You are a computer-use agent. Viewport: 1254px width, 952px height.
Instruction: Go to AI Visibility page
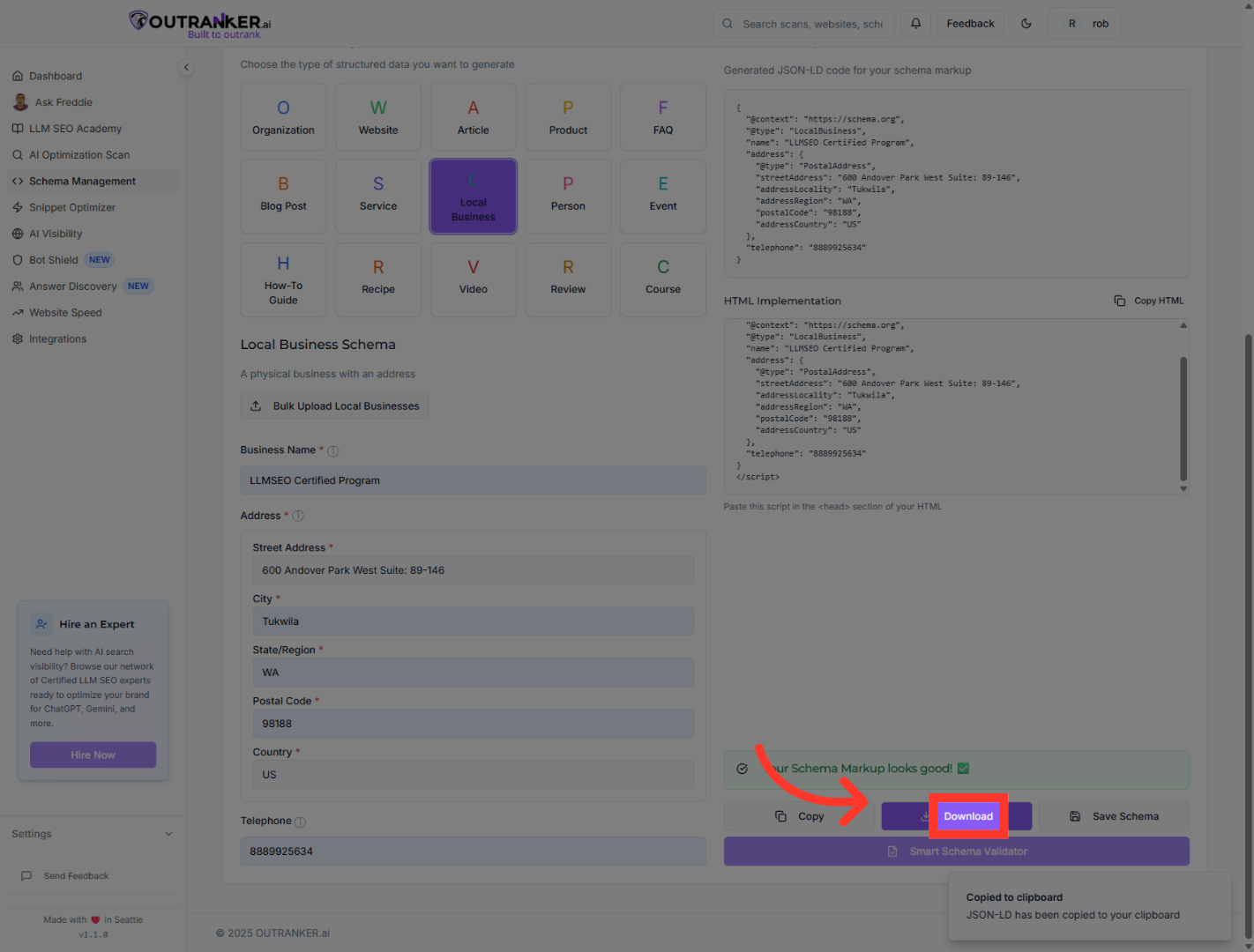pyautogui.click(x=56, y=234)
